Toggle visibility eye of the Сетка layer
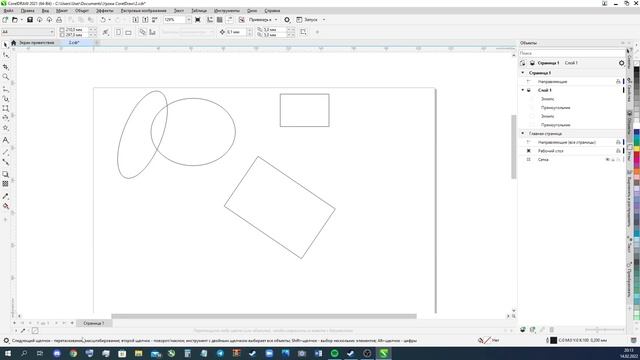 click(607, 160)
